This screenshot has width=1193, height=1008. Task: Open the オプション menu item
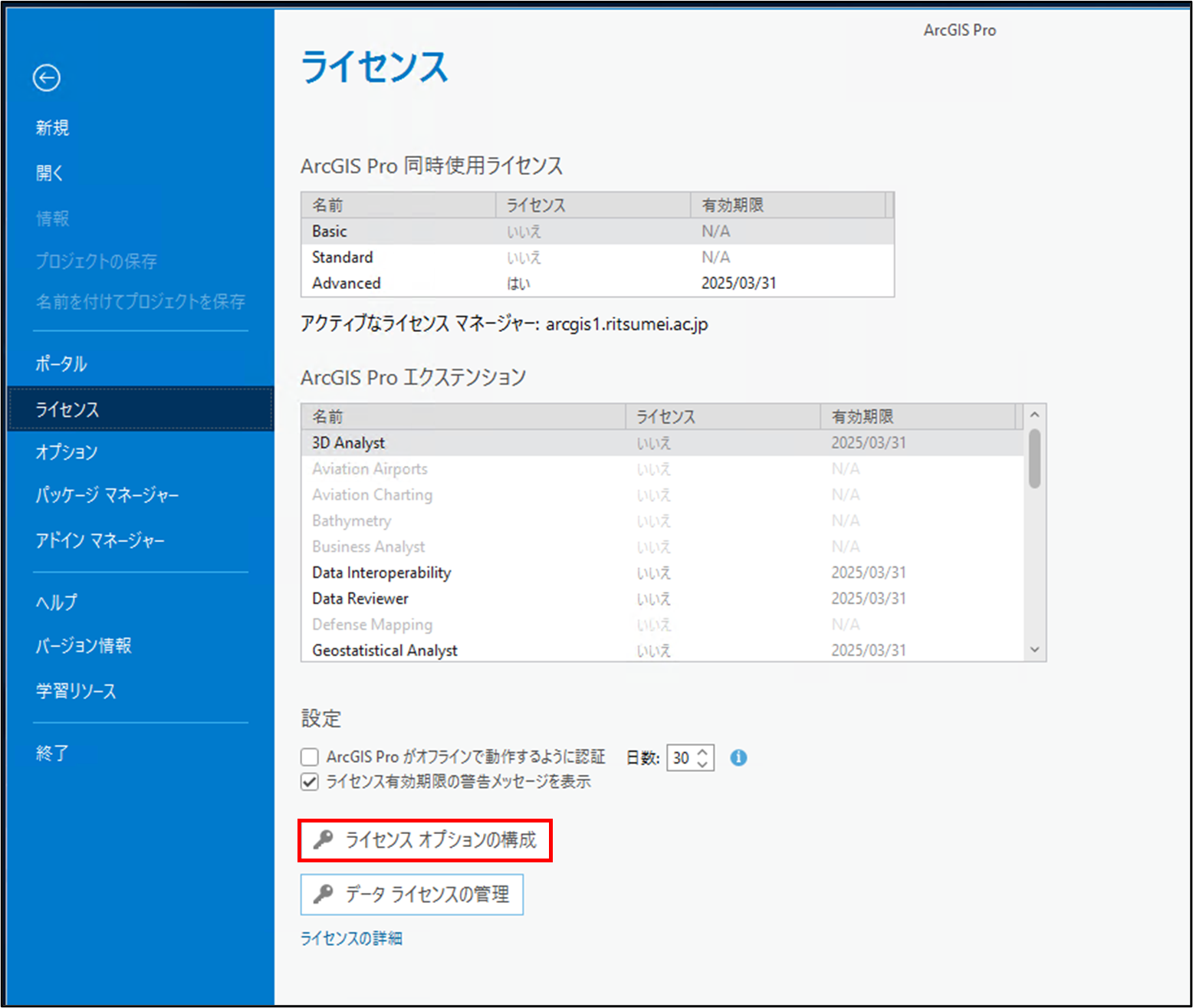(67, 452)
